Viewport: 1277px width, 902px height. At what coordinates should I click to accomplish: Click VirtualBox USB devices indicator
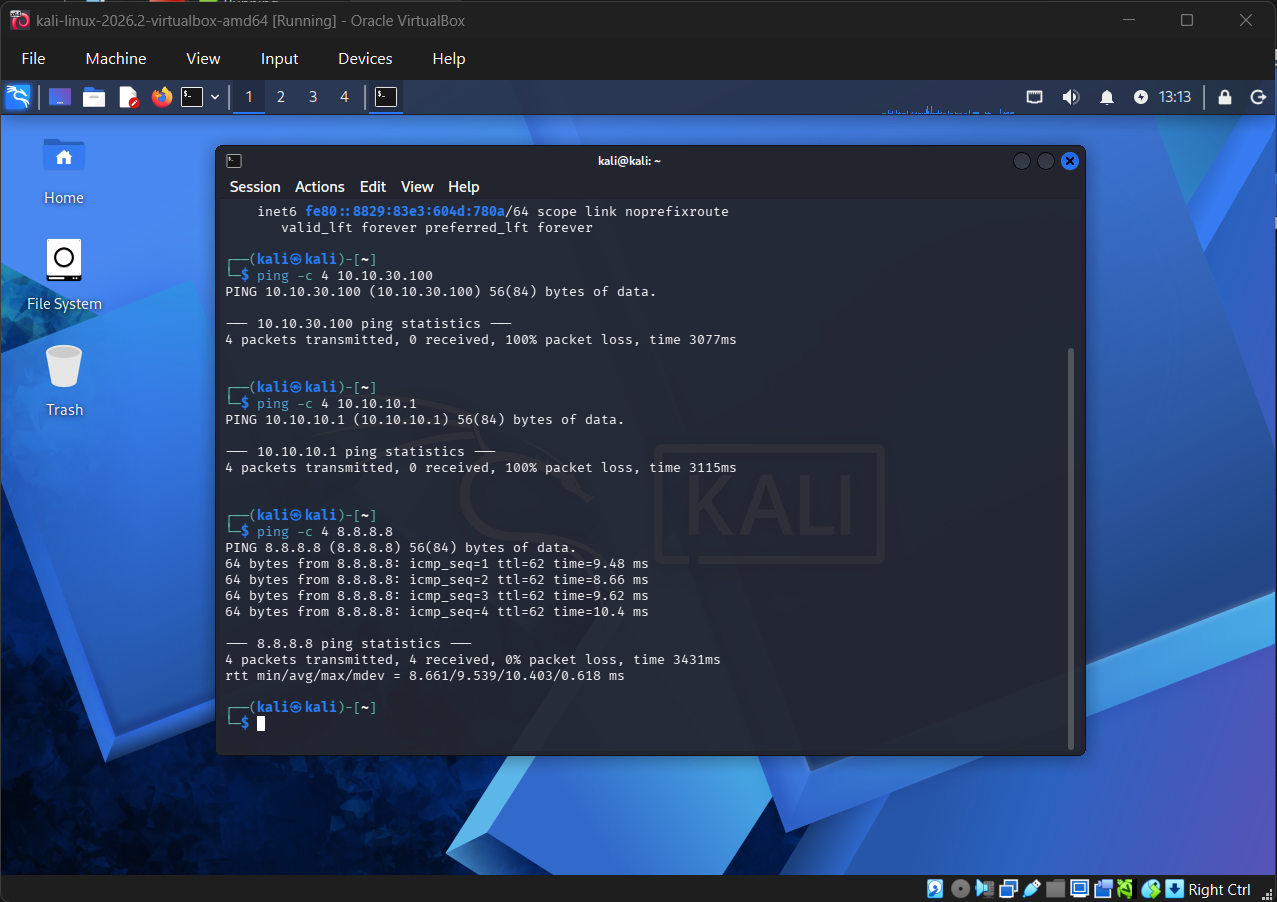tap(1032, 889)
